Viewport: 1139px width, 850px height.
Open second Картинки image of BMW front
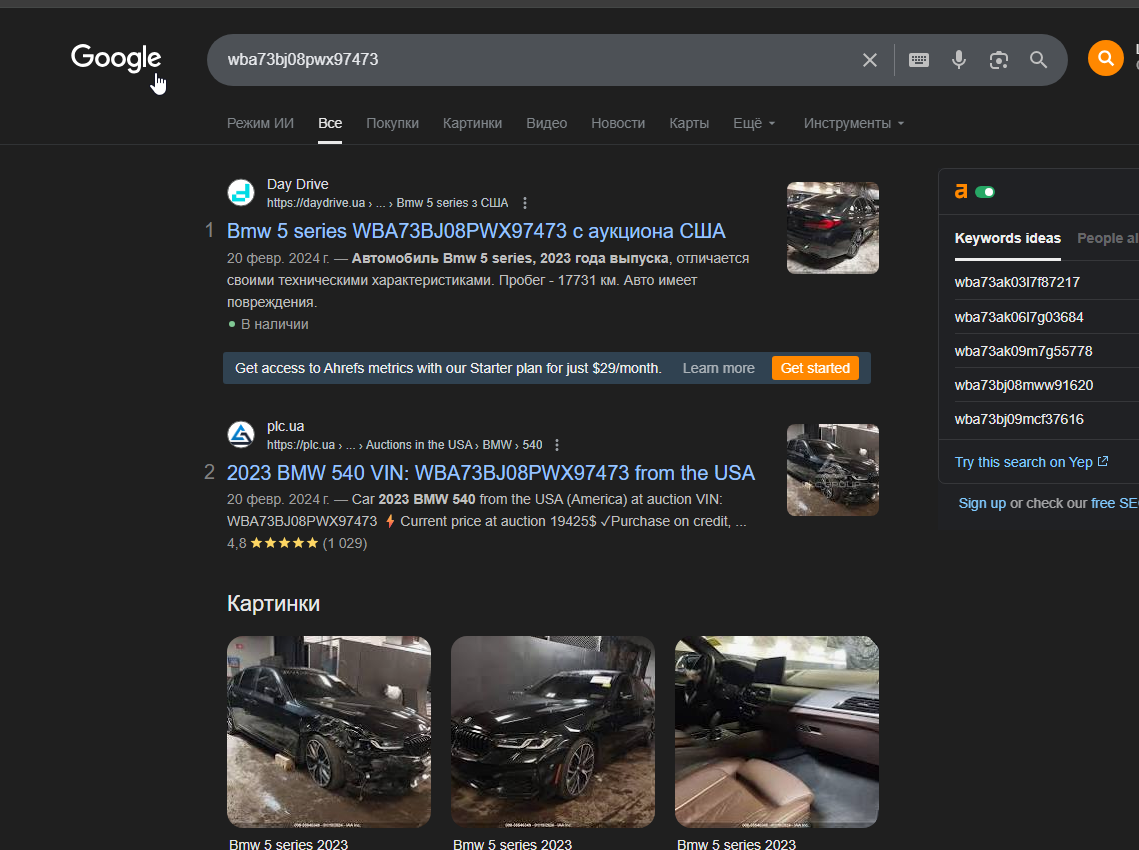coord(553,732)
